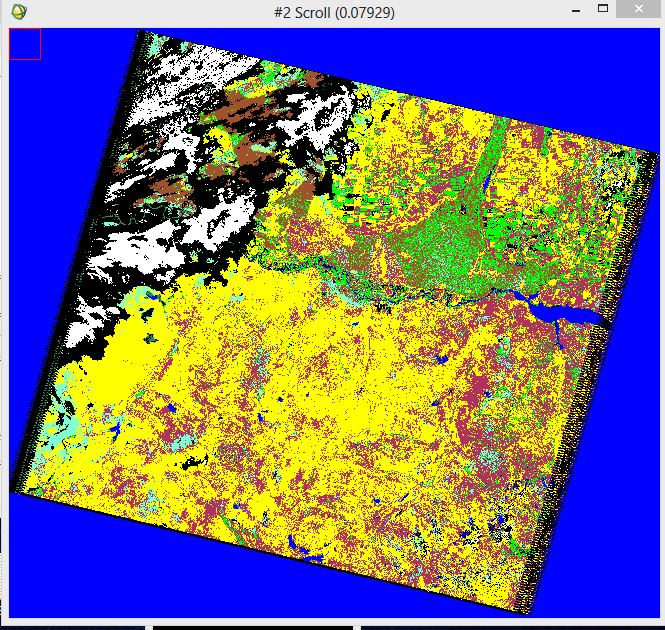Click the ENVI globe icon in title bar
The width and height of the screenshot is (665, 630).
[x=19, y=12]
